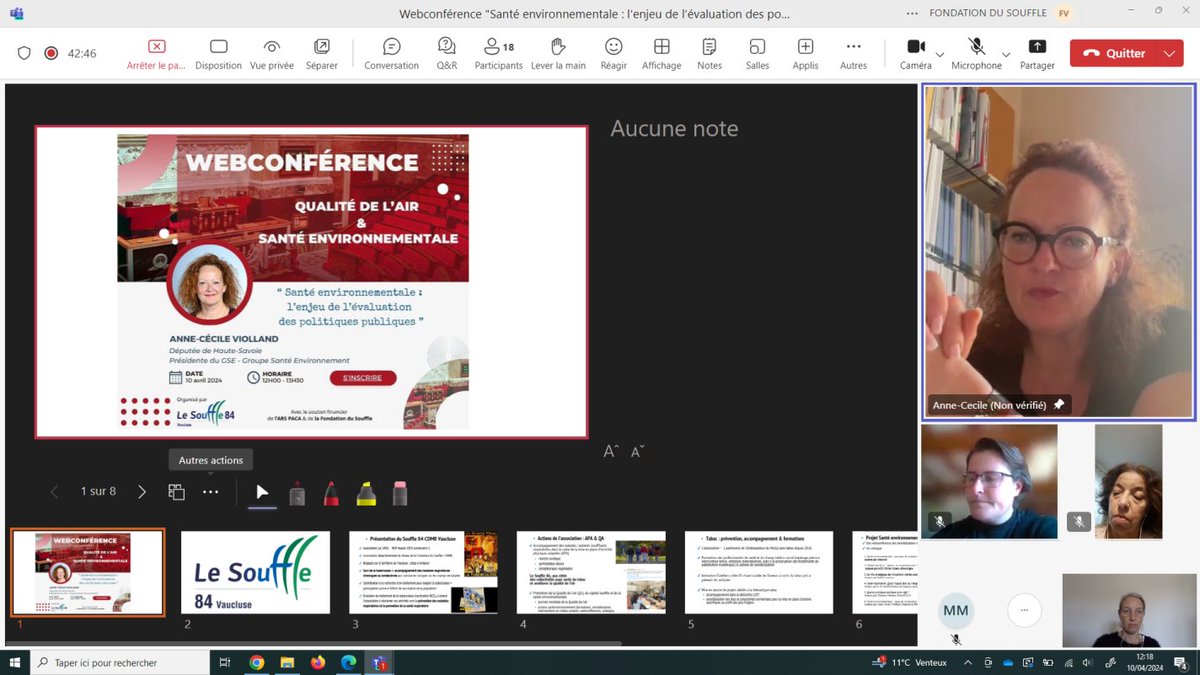
Task: Open the more participants ellipsis circle
Action: coord(1022,610)
